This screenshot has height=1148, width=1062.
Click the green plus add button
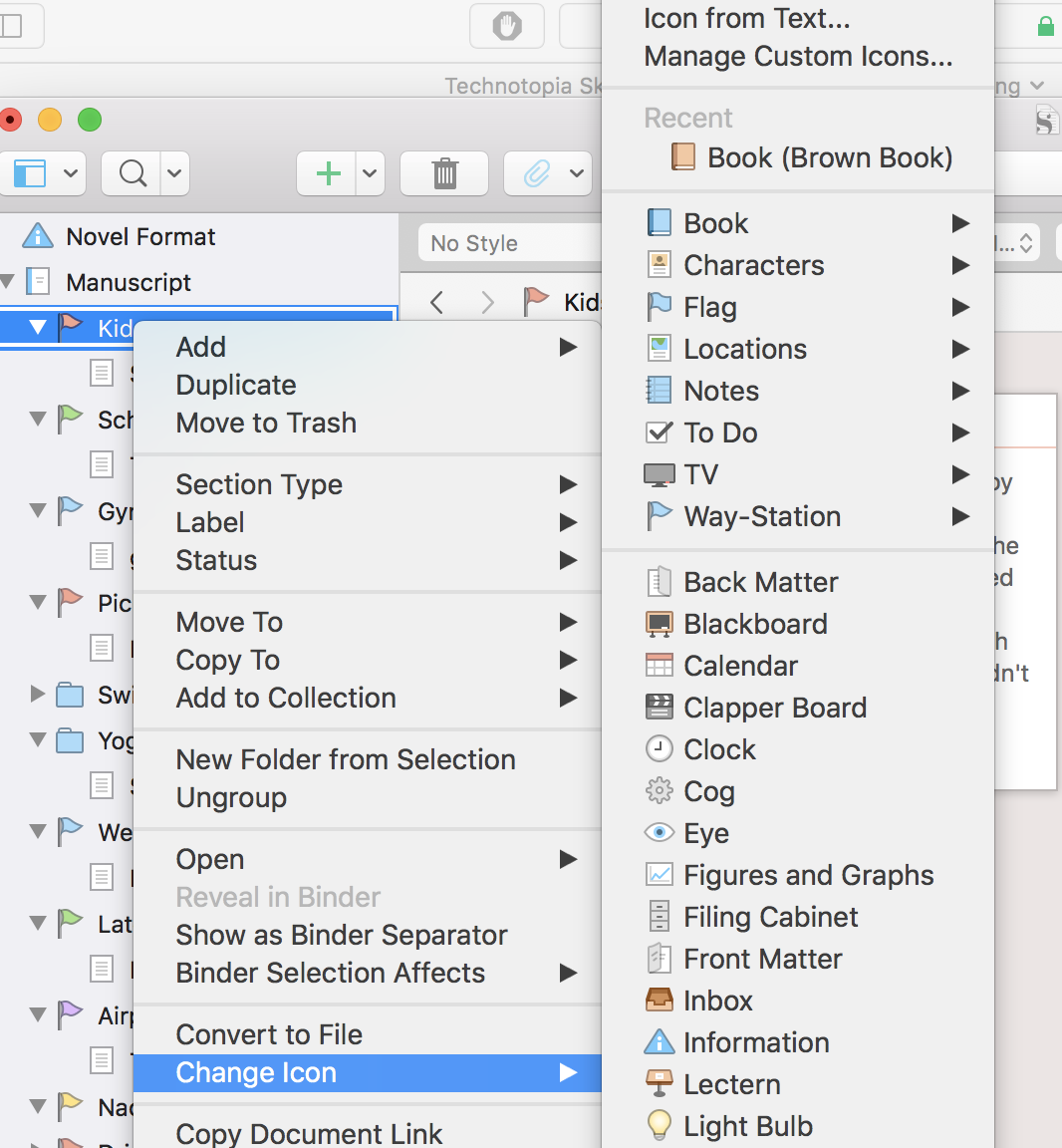coord(327,173)
